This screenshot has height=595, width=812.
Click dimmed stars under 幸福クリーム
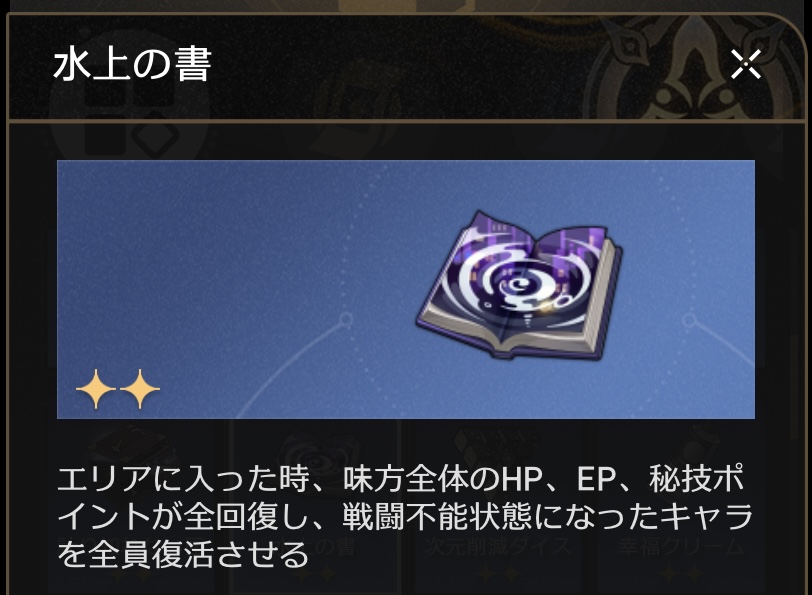(682, 574)
